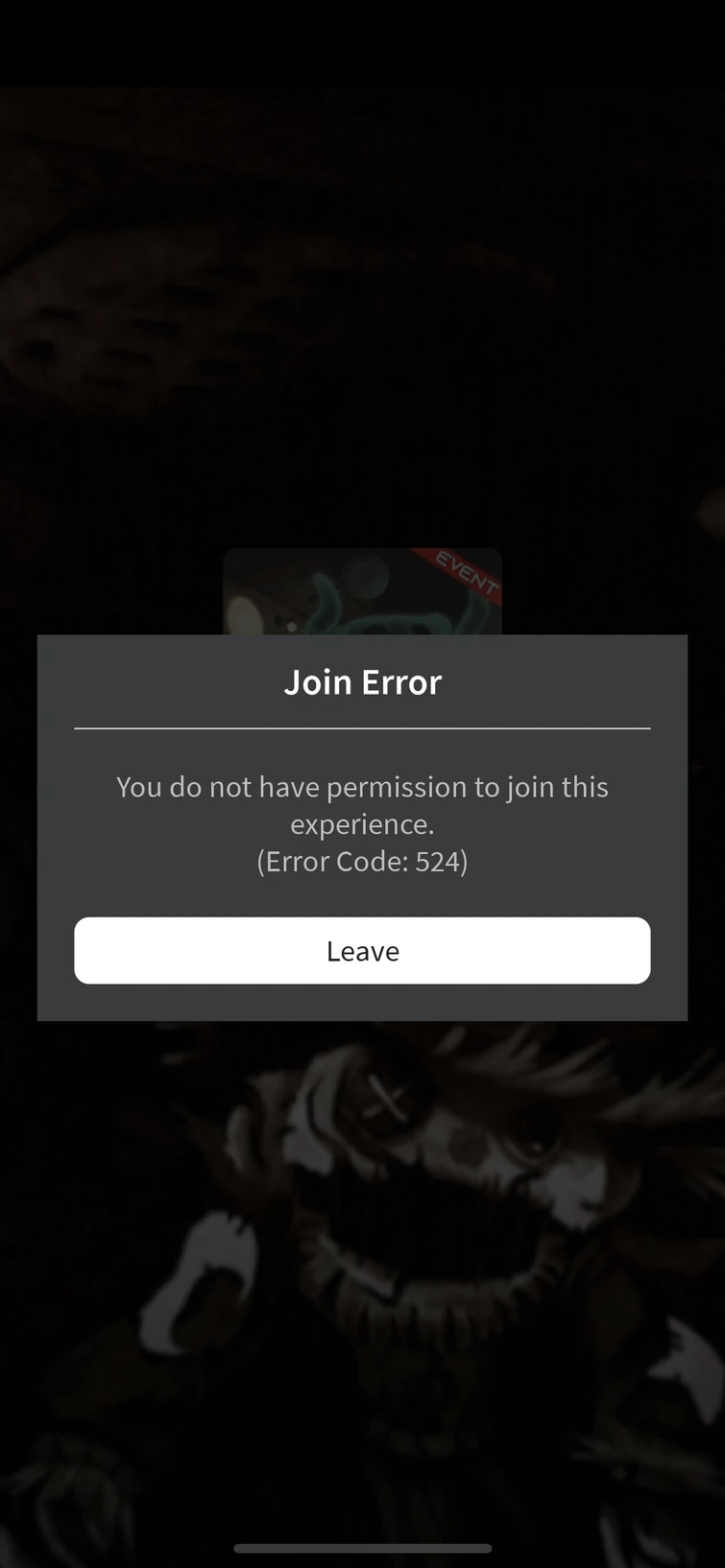Screen dimensions: 725x1568
Task: Click the Join Error heading
Action: [362, 682]
